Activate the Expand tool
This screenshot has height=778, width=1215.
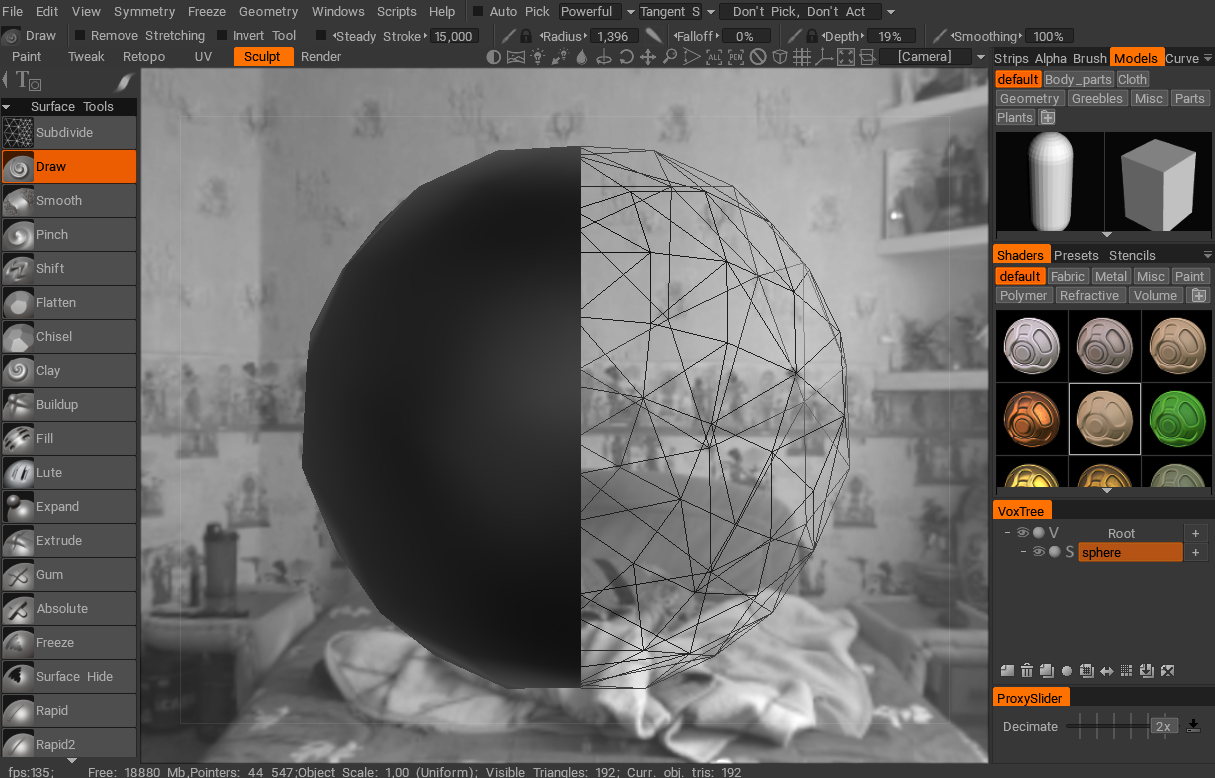tap(68, 506)
